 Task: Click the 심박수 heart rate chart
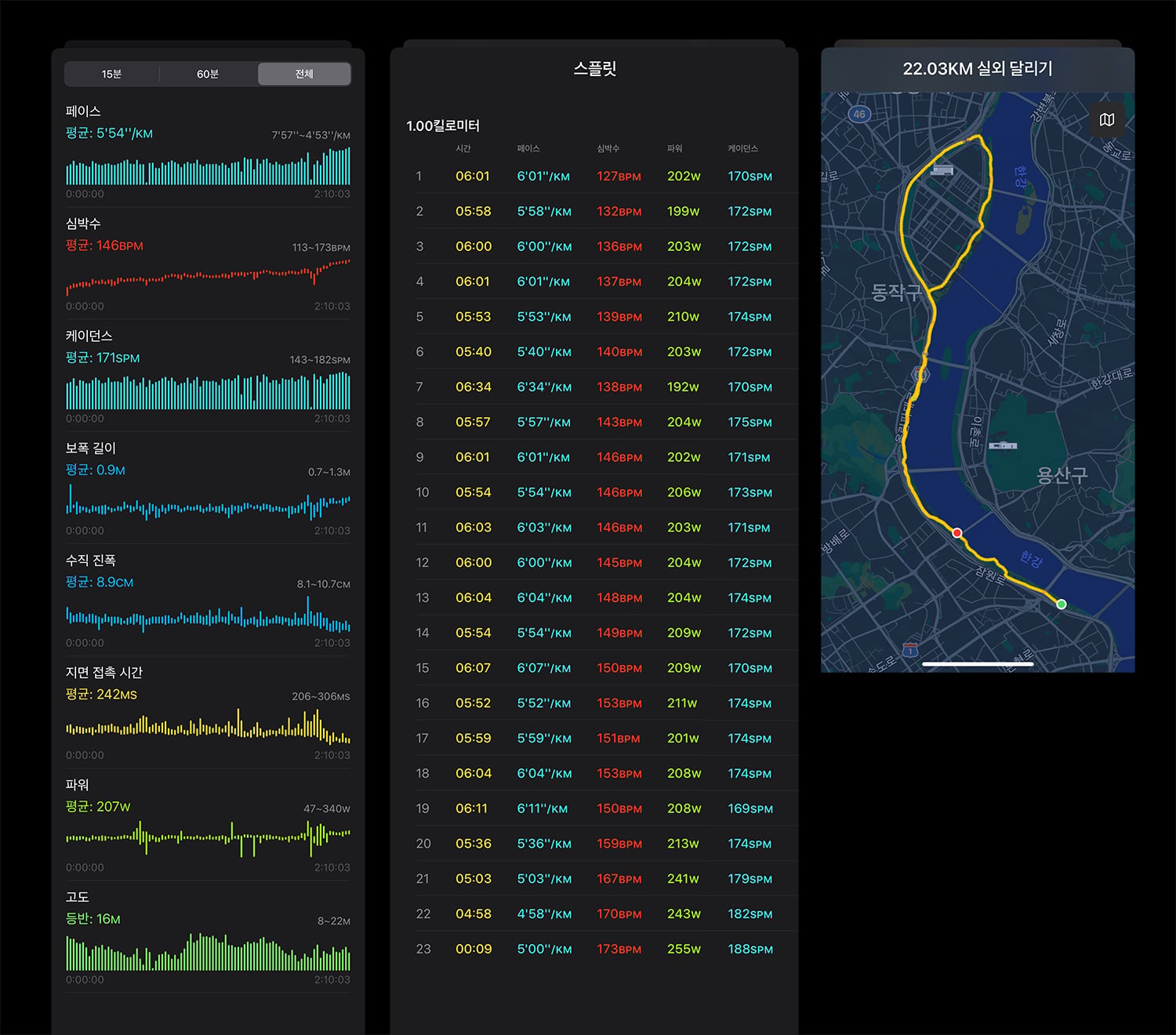pyautogui.click(x=208, y=276)
